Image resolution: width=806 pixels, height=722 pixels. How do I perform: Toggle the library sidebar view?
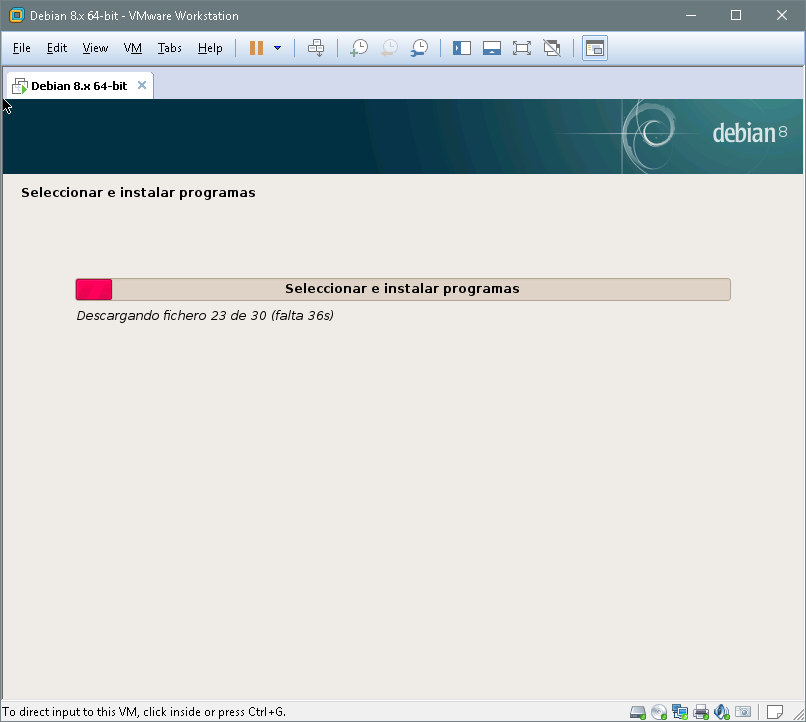click(461, 48)
